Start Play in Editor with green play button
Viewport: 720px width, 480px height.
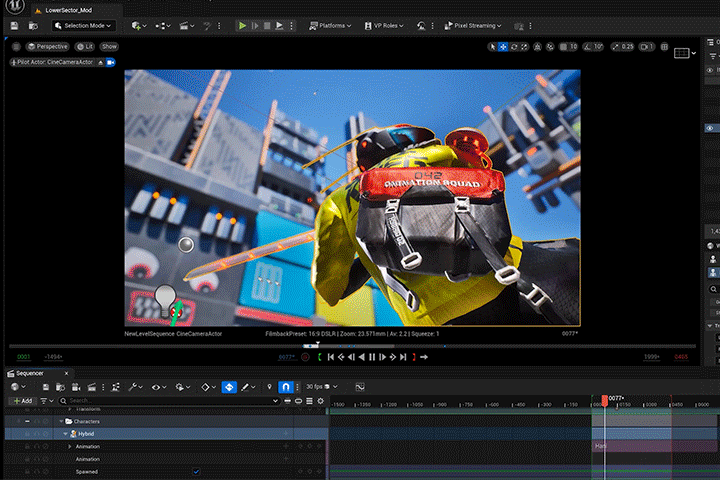pyautogui.click(x=242, y=26)
